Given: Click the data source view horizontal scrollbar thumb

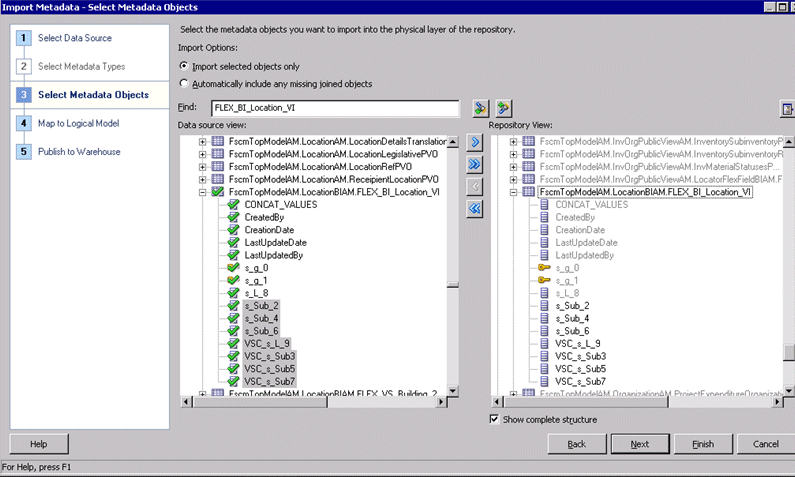Looking at the screenshot, I should tap(260, 402).
